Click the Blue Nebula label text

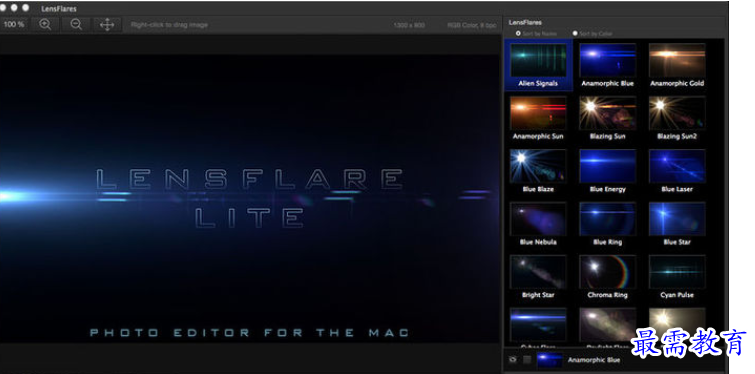pyautogui.click(x=538, y=242)
